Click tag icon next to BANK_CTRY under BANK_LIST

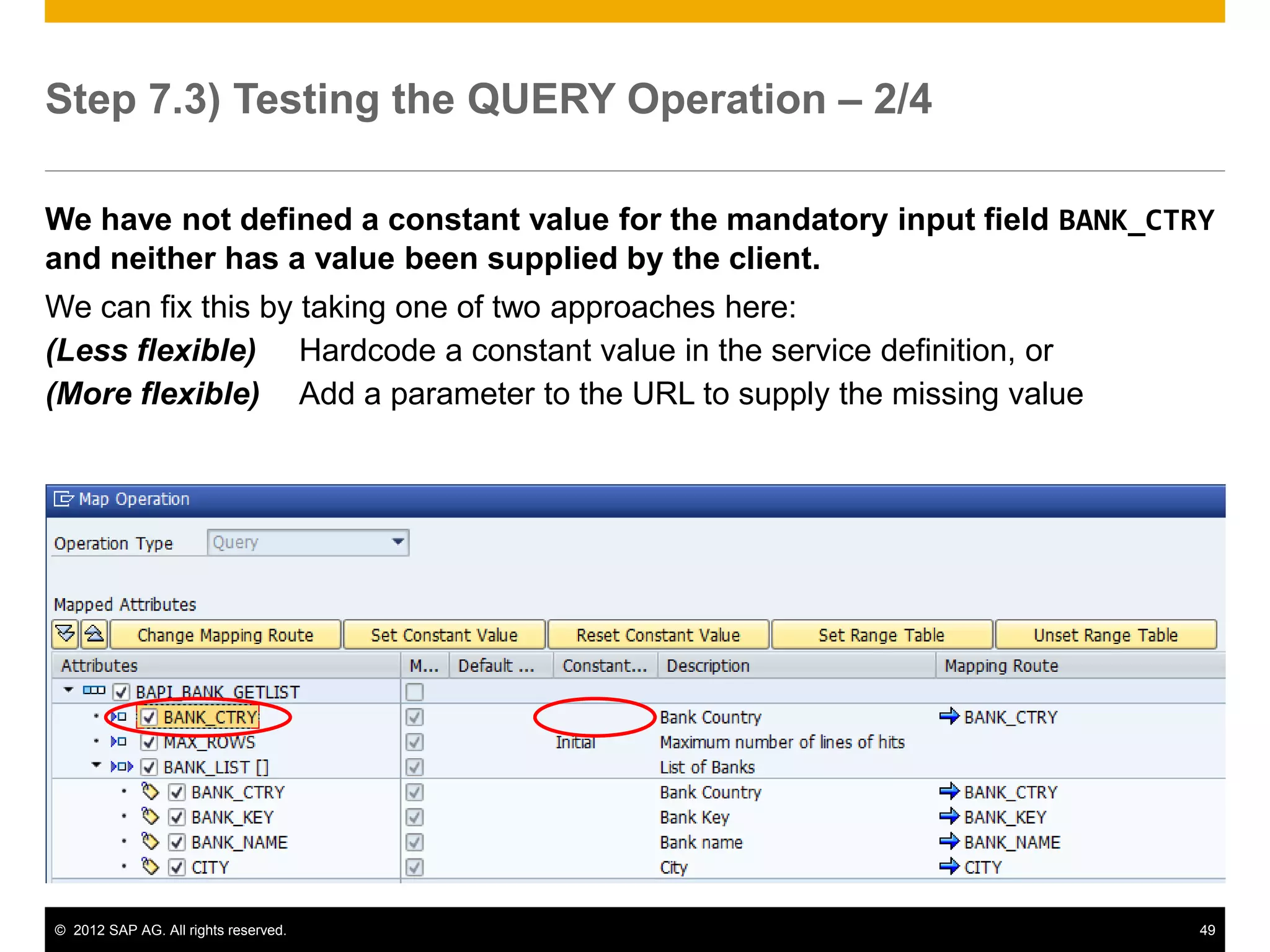[151, 791]
